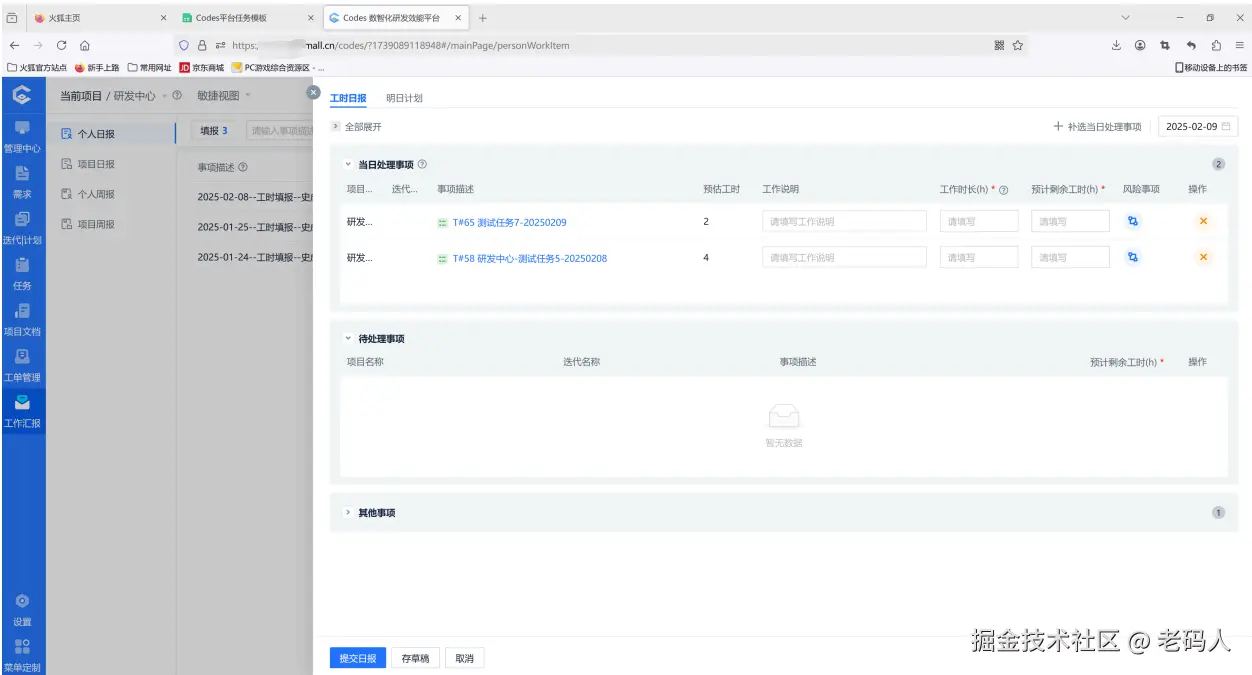
Task: Click help icon next to 工作时长(h)
Action: coord(1003,190)
